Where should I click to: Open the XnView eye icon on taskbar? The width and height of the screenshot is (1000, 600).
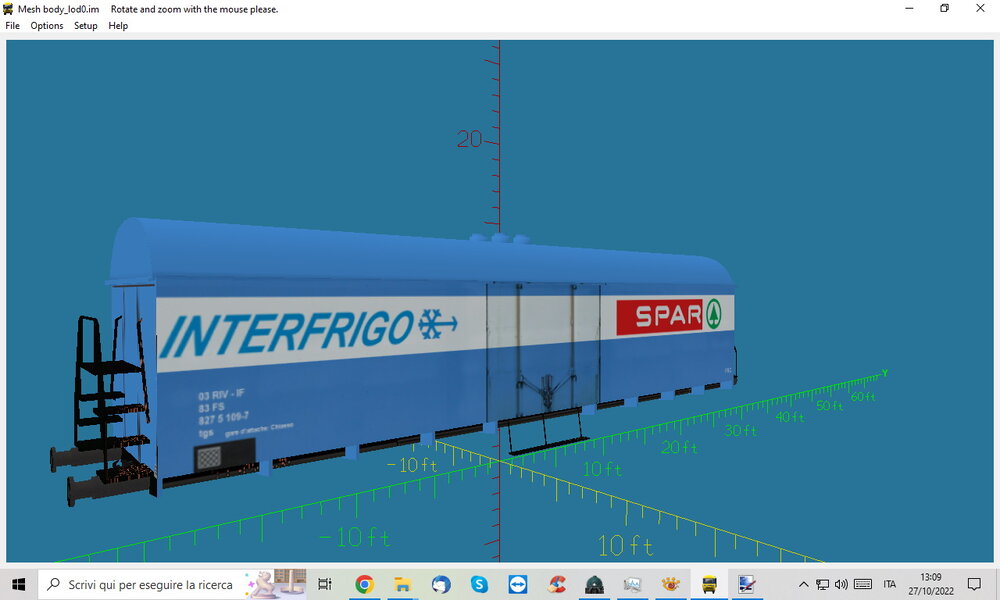(x=671, y=584)
